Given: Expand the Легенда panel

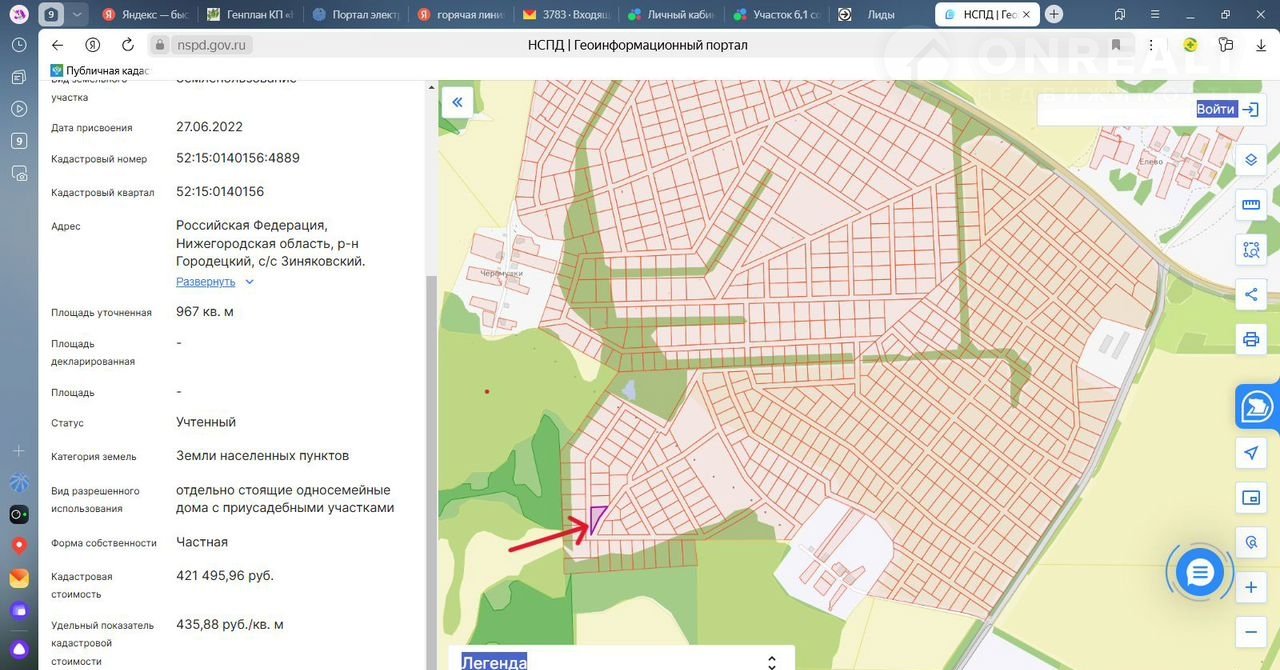Looking at the screenshot, I should (x=771, y=662).
